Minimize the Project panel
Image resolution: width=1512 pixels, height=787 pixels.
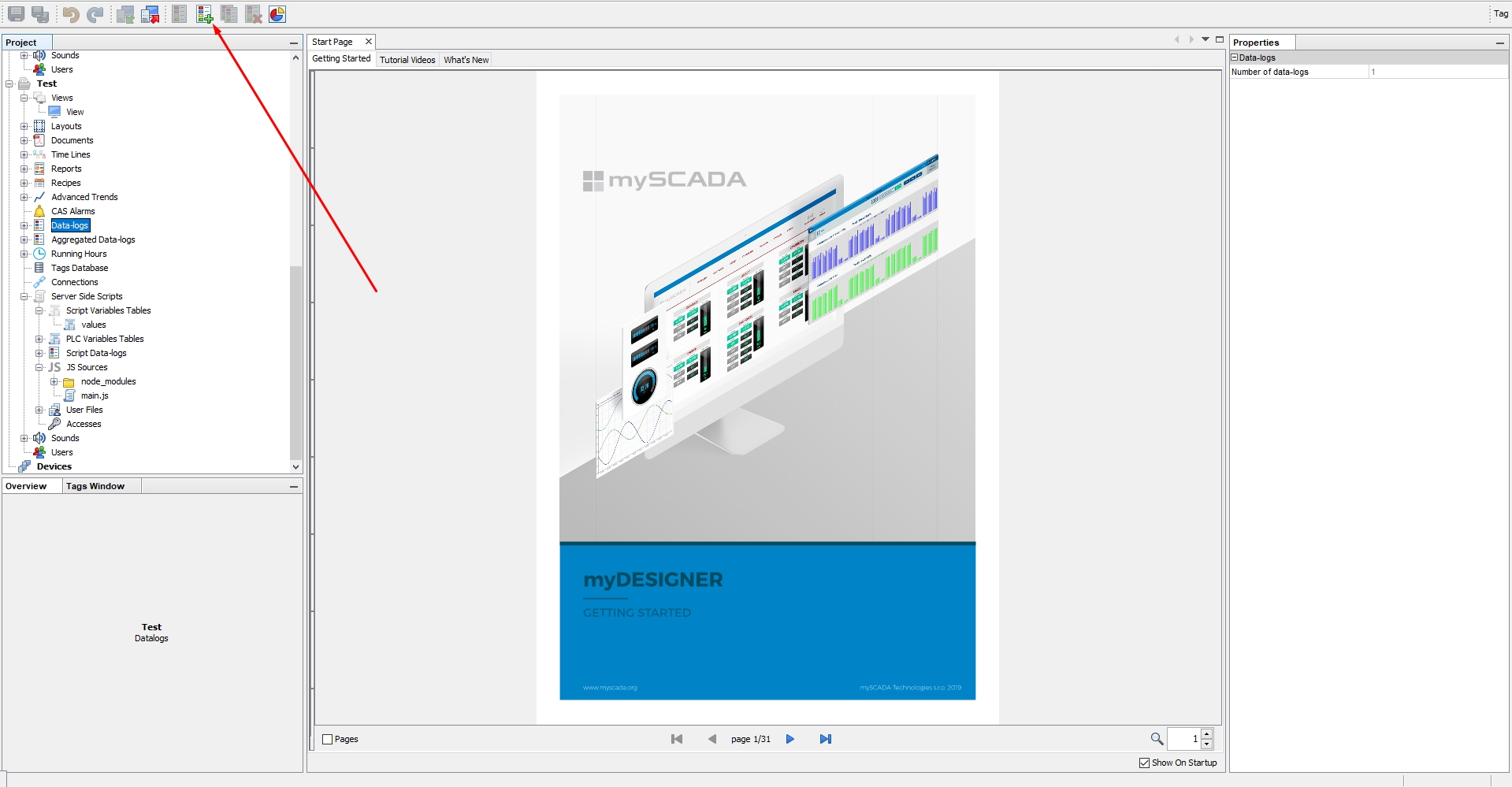pos(294,43)
